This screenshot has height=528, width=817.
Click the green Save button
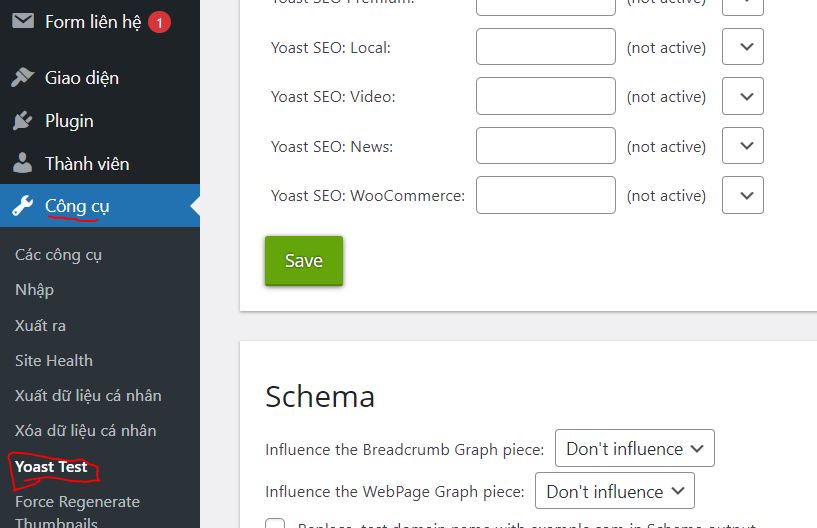[x=304, y=261]
